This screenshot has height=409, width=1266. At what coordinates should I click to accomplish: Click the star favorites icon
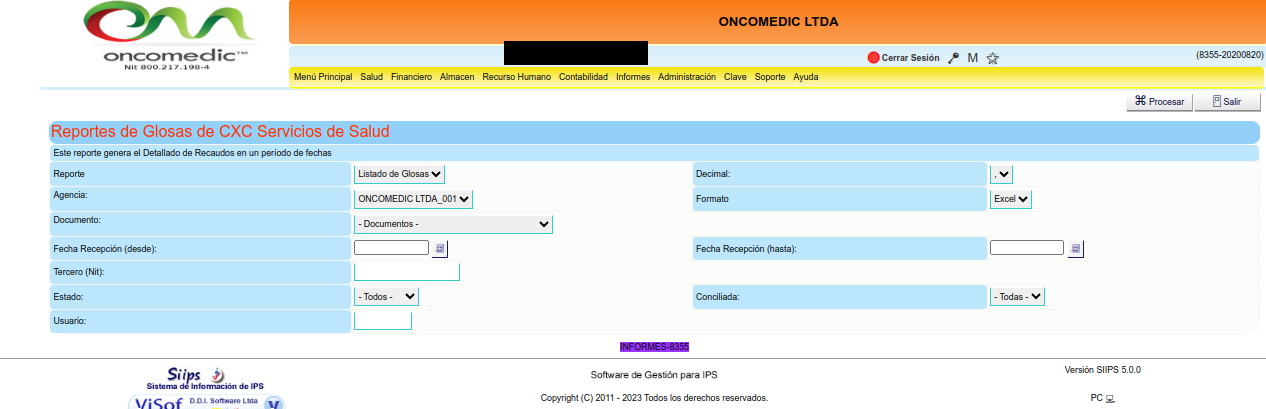click(x=992, y=58)
